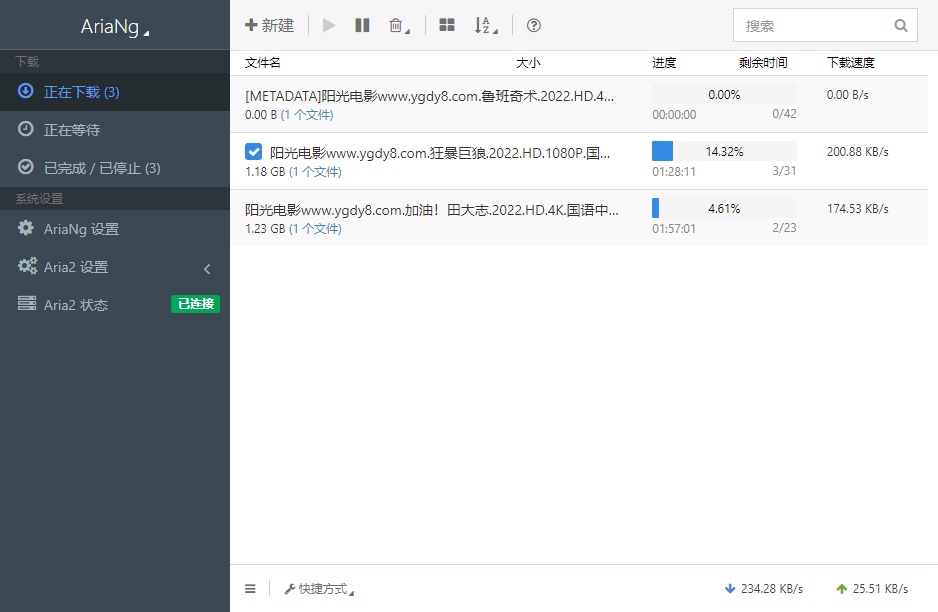Open Finished / Stopped (3) tab
Viewport: 938px width, 612px height.
coord(115,168)
